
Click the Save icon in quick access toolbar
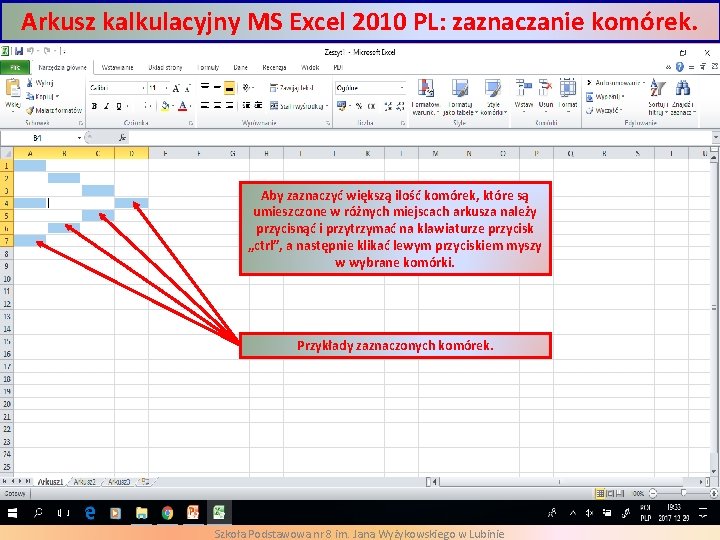[x=19, y=51]
